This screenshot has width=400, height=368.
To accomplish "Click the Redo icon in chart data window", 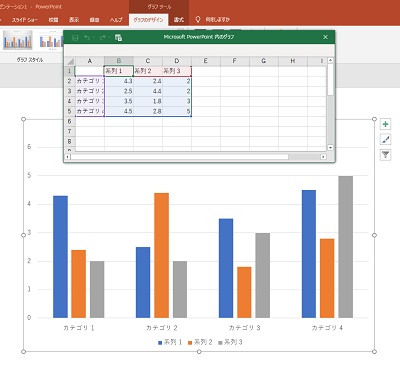I will (103, 38).
